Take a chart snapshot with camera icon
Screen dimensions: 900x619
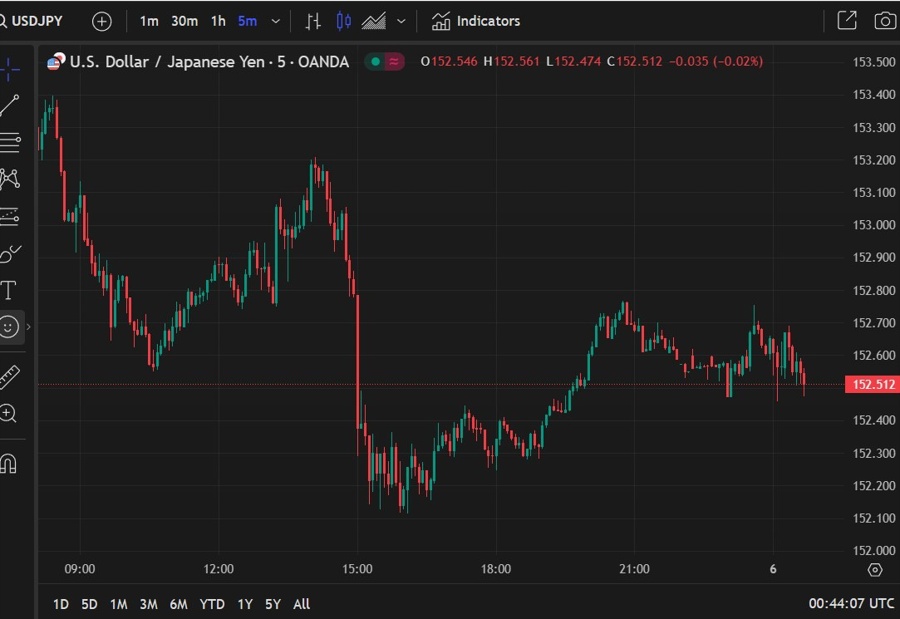pyautogui.click(x=885, y=21)
